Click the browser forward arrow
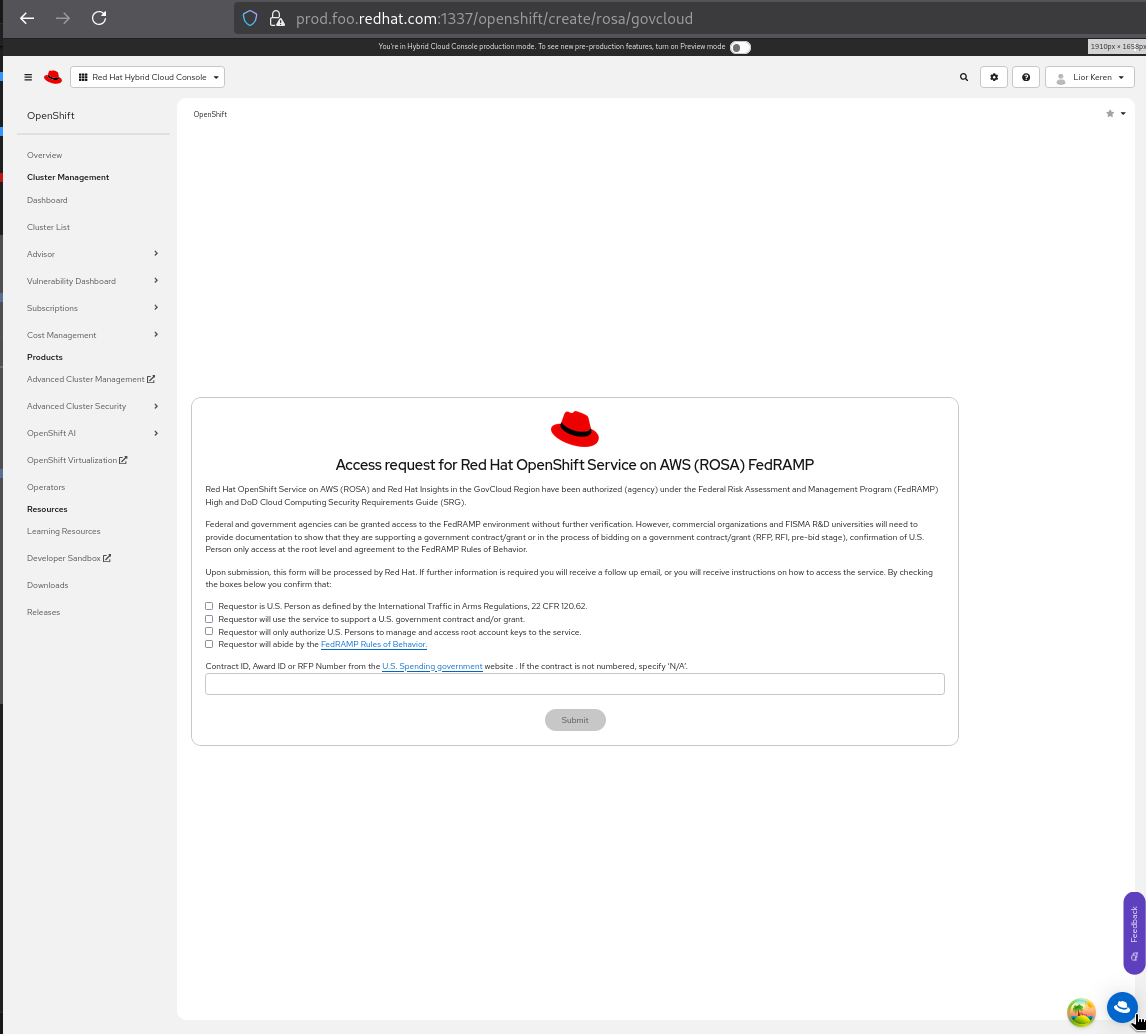 [x=63, y=18]
